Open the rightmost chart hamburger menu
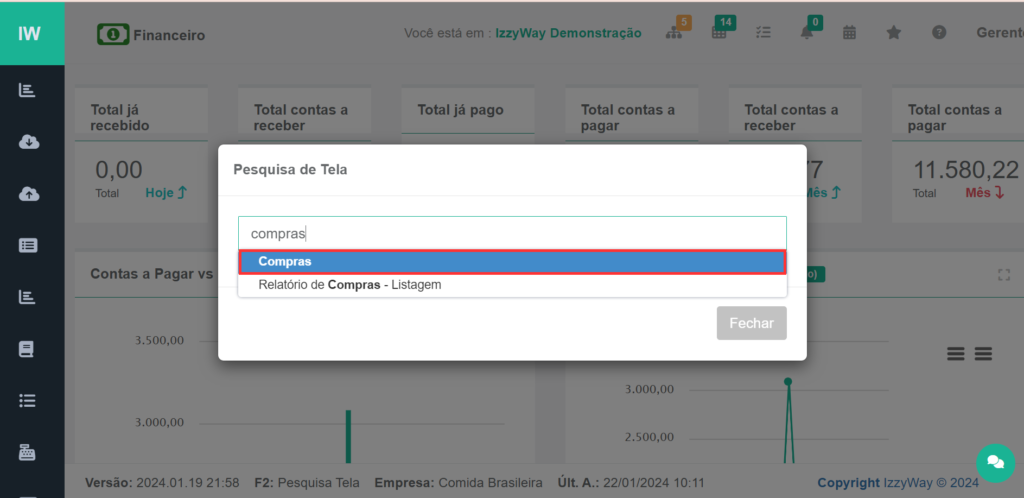Image resolution: width=1024 pixels, height=498 pixels. click(x=983, y=354)
